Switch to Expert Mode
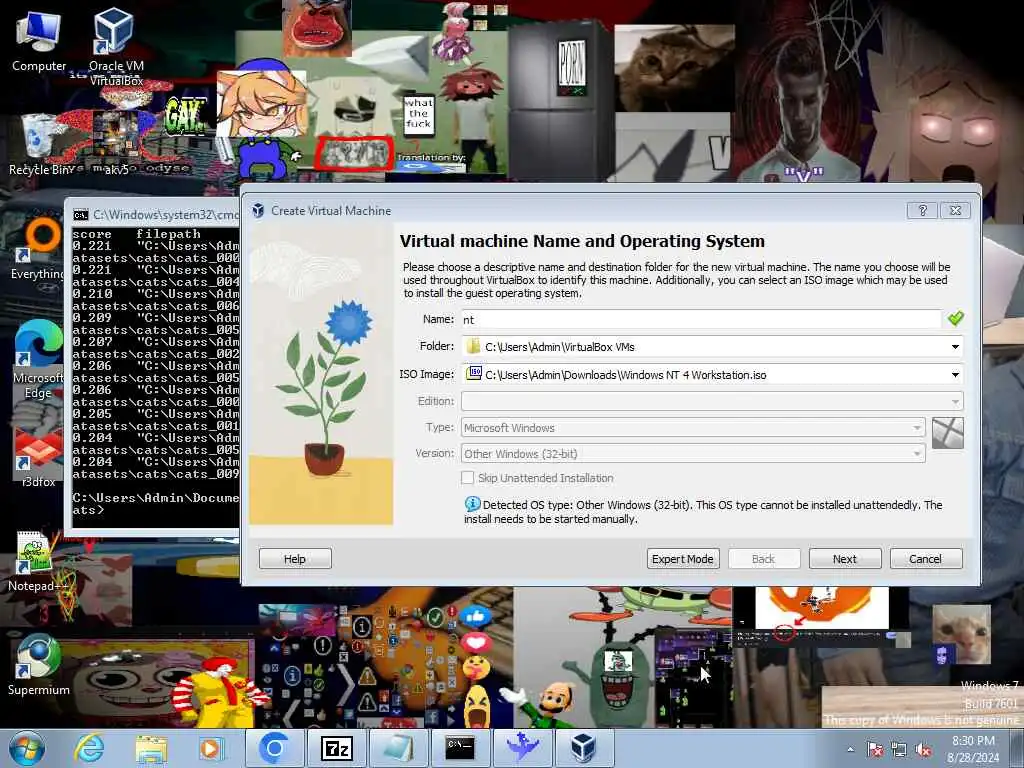The width and height of the screenshot is (1024, 768). pos(682,559)
